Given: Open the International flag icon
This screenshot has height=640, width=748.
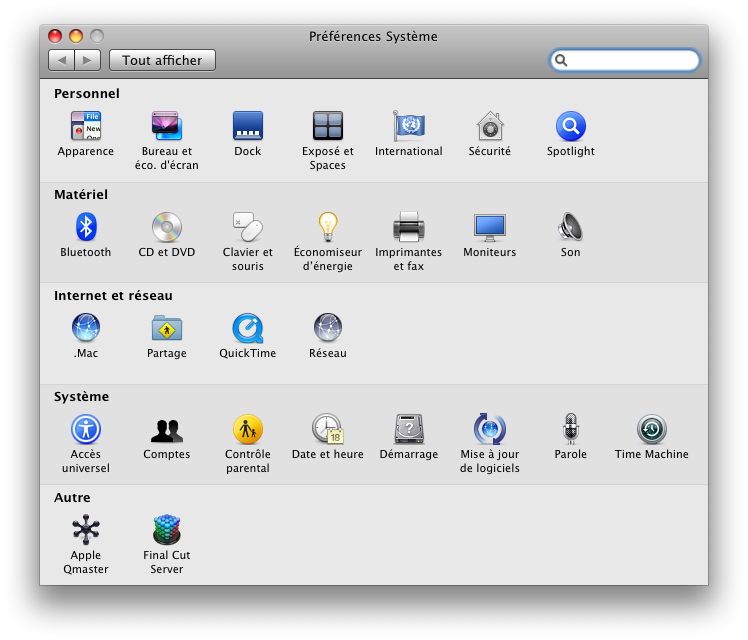Looking at the screenshot, I should click(409, 126).
